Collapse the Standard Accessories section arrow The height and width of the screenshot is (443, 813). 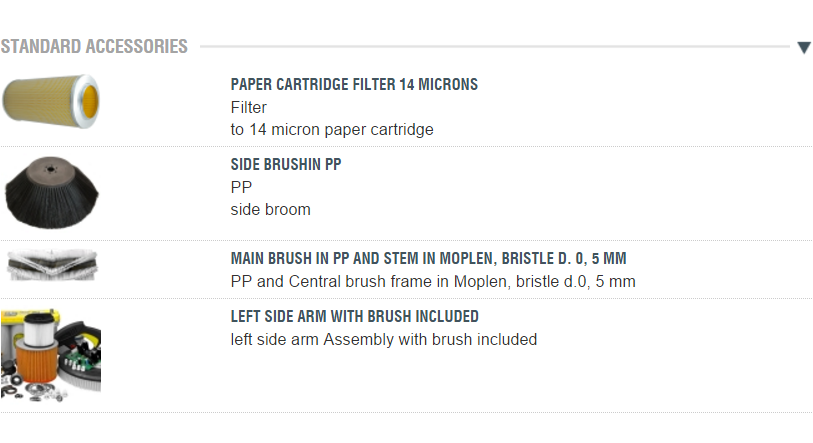coord(804,48)
